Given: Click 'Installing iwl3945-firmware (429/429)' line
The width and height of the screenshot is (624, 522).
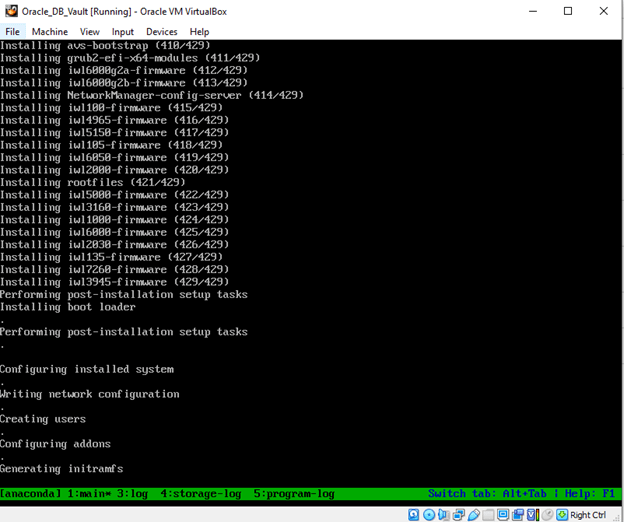Looking at the screenshot, I should click(x=115, y=282).
